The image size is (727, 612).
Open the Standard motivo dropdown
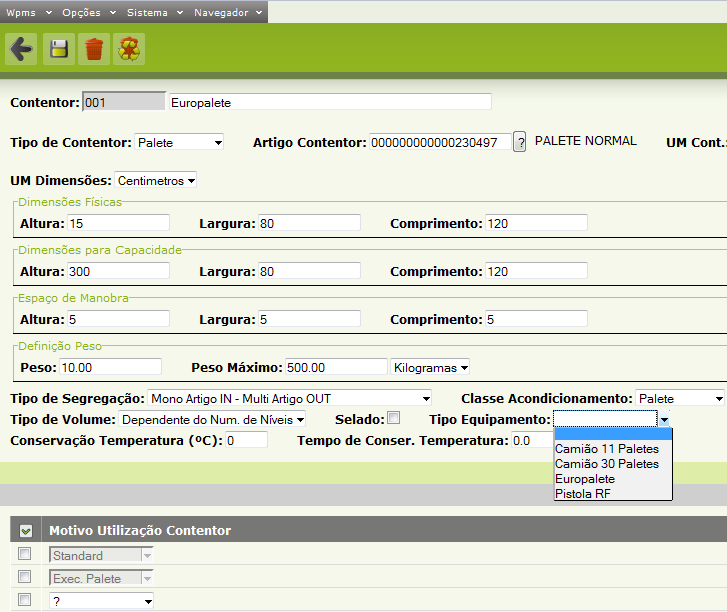tap(101, 555)
